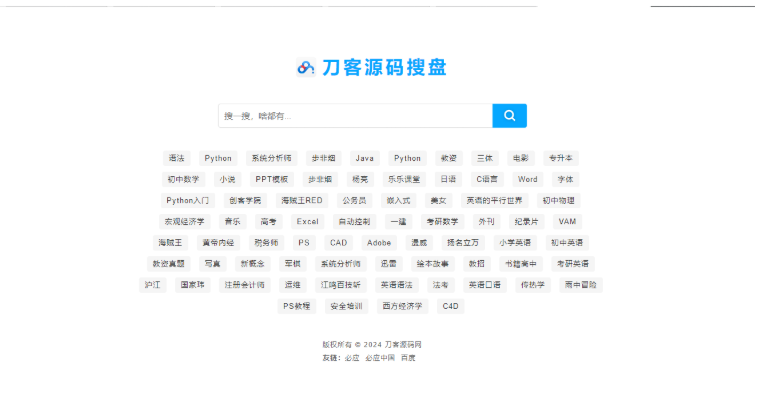Choose the 高考 tag
Screen dimensions: 764x398
(x=268, y=222)
